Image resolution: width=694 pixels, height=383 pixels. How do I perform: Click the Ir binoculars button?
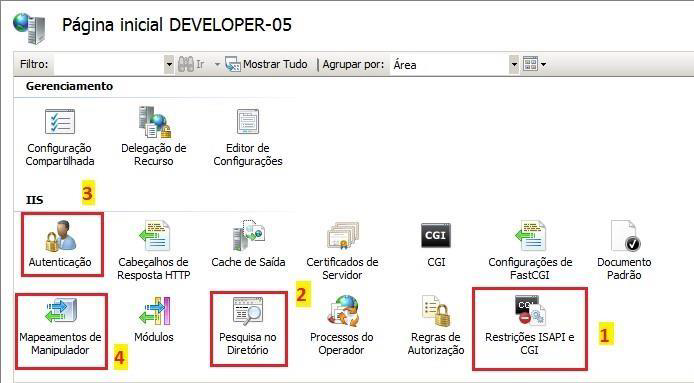point(191,65)
